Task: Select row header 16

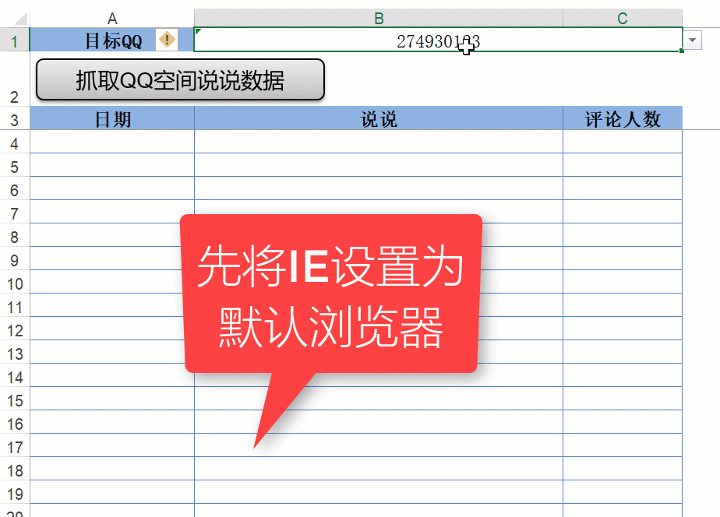Action: tap(14, 424)
